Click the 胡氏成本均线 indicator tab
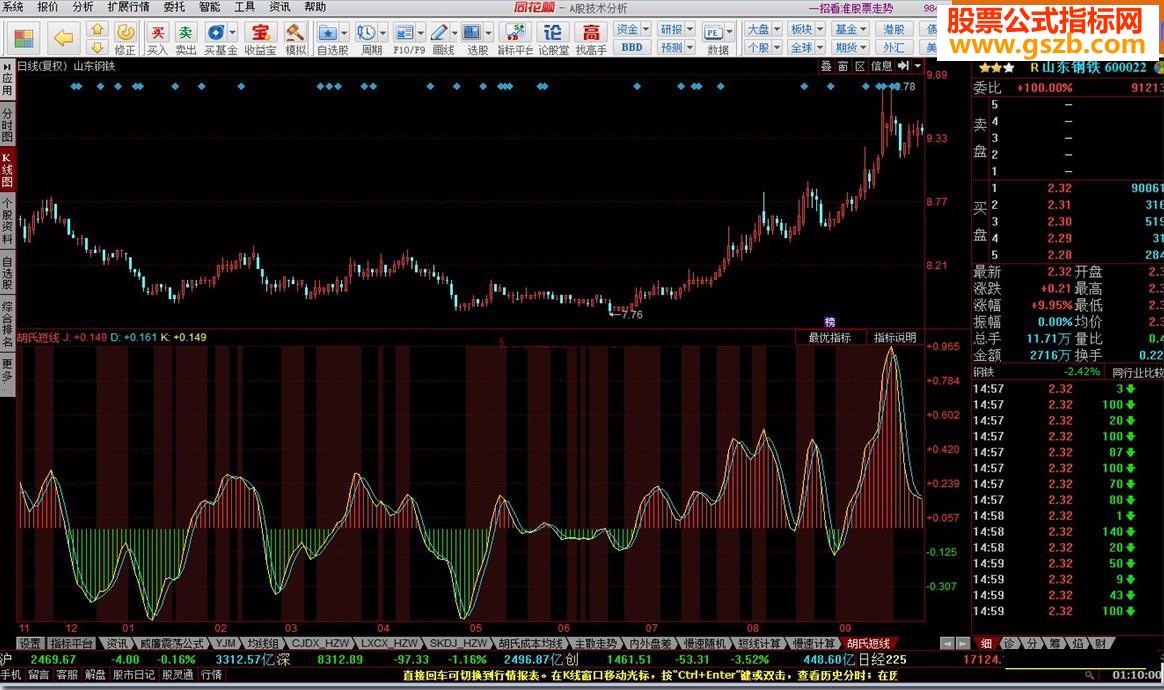The image size is (1164, 690). tap(530, 643)
